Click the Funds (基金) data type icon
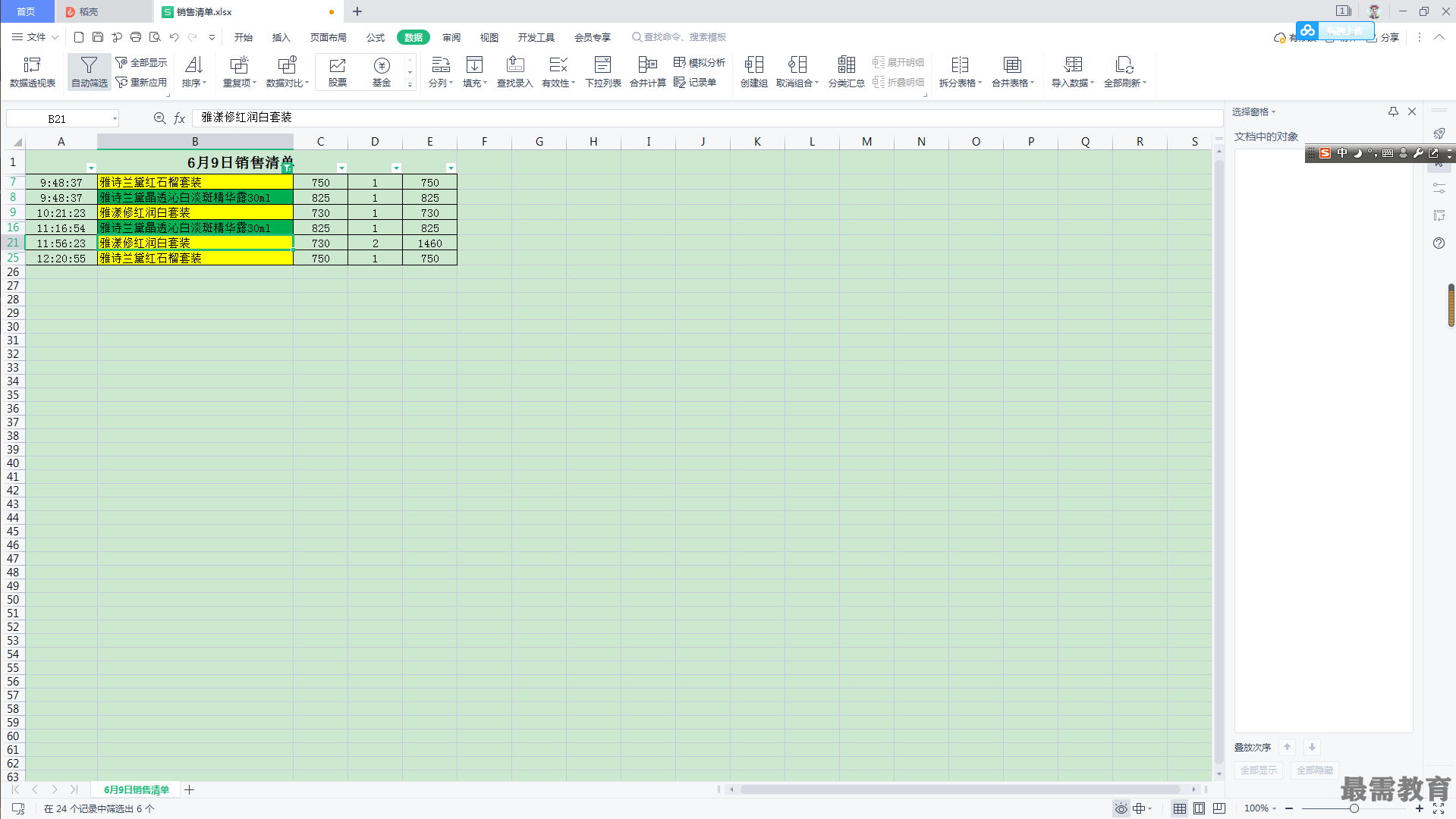This screenshot has width=1456, height=819. tap(382, 72)
